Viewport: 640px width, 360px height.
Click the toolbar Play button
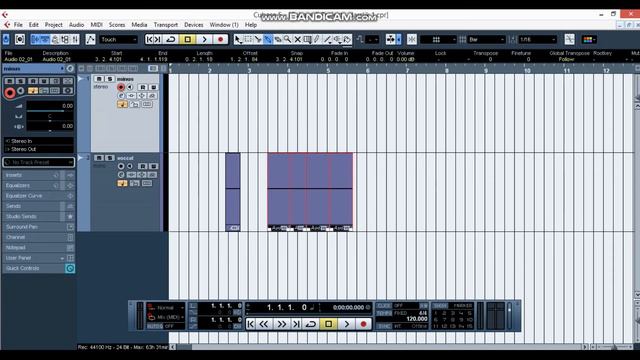tap(204, 40)
